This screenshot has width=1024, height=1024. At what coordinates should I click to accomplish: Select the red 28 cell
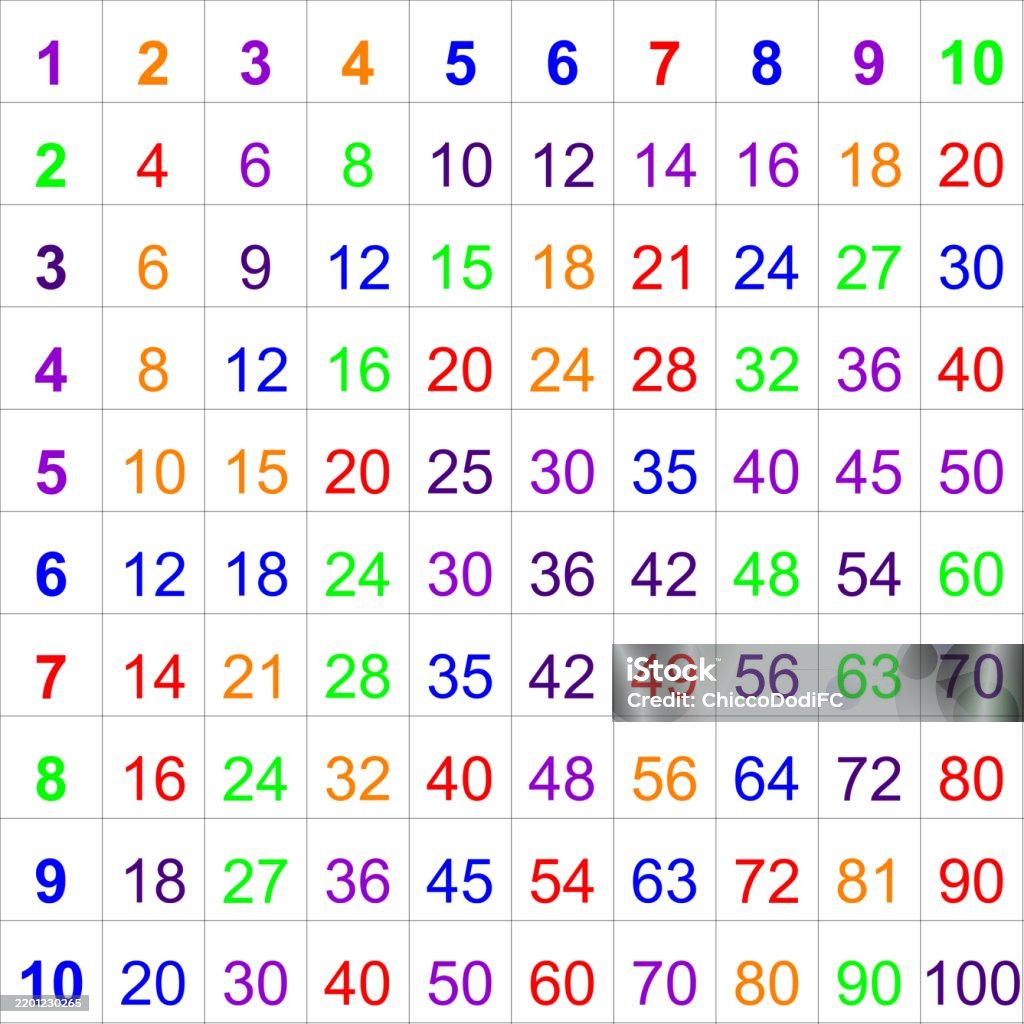[664, 370]
